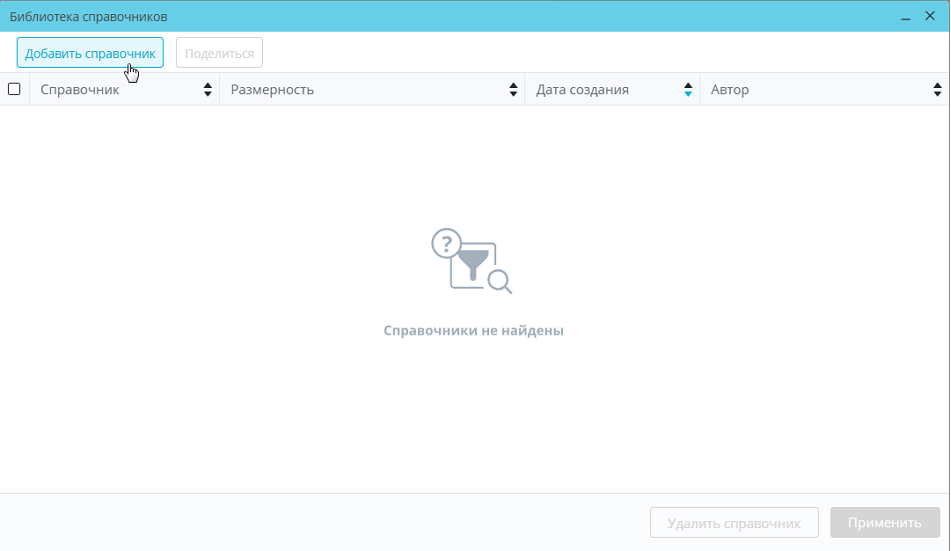Viewport: 951px width, 551px height.
Task: Click the magnifying glass in empty-state icon
Action: tap(500, 282)
